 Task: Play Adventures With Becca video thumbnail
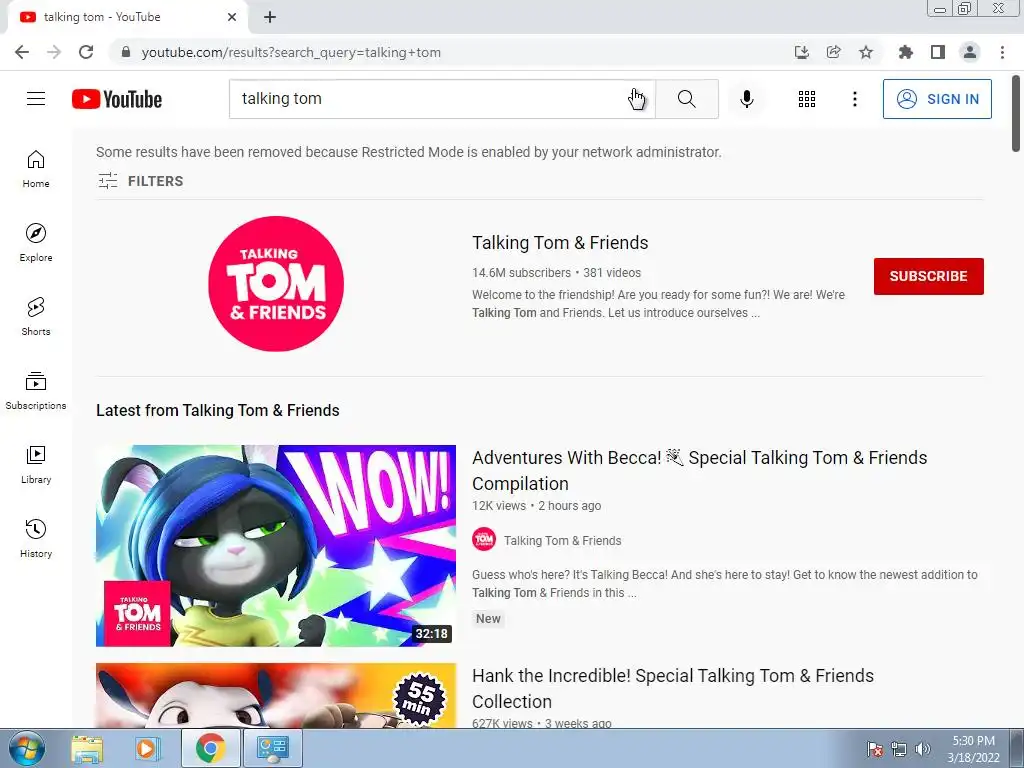point(276,546)
